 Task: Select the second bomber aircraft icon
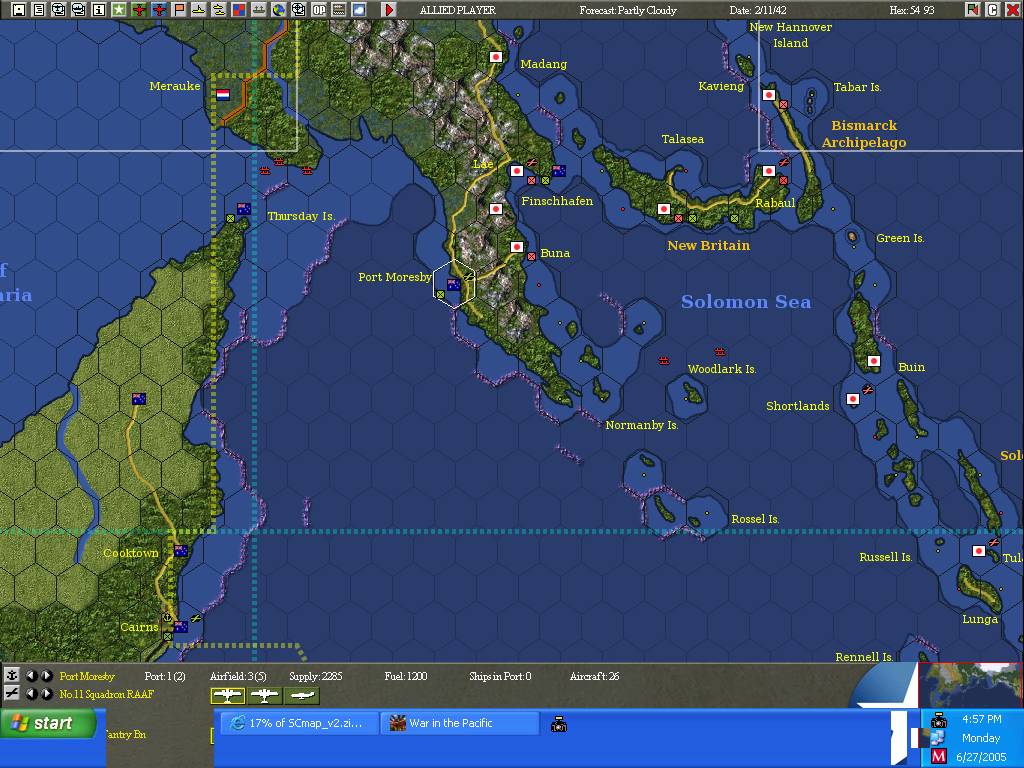264,696
